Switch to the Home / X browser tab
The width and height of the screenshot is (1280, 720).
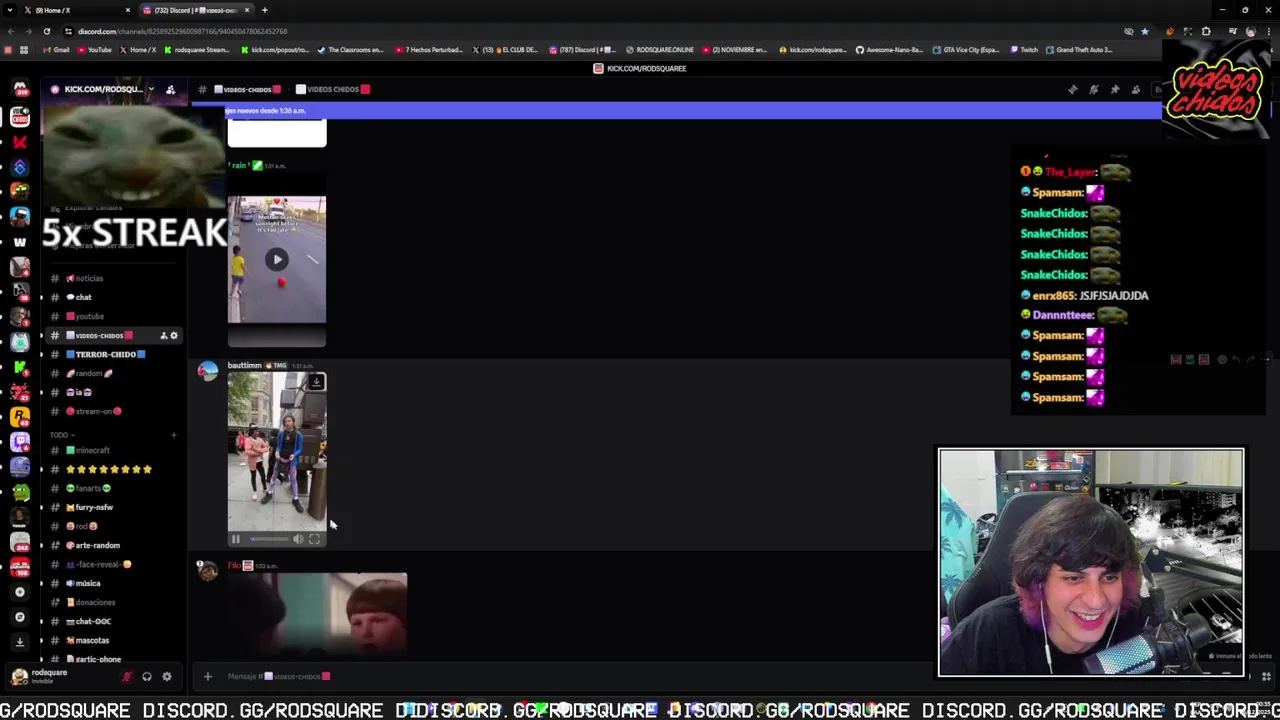pos(75,10)
